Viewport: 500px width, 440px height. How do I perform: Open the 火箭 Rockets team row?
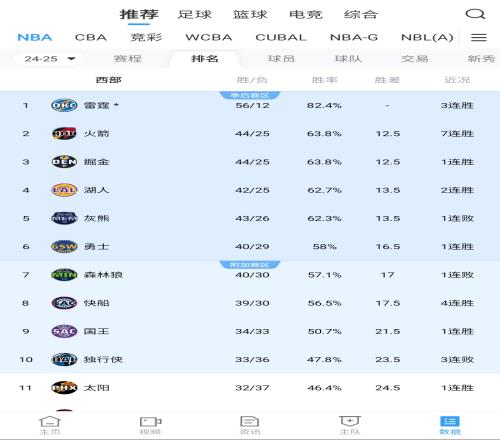point(250,134)
